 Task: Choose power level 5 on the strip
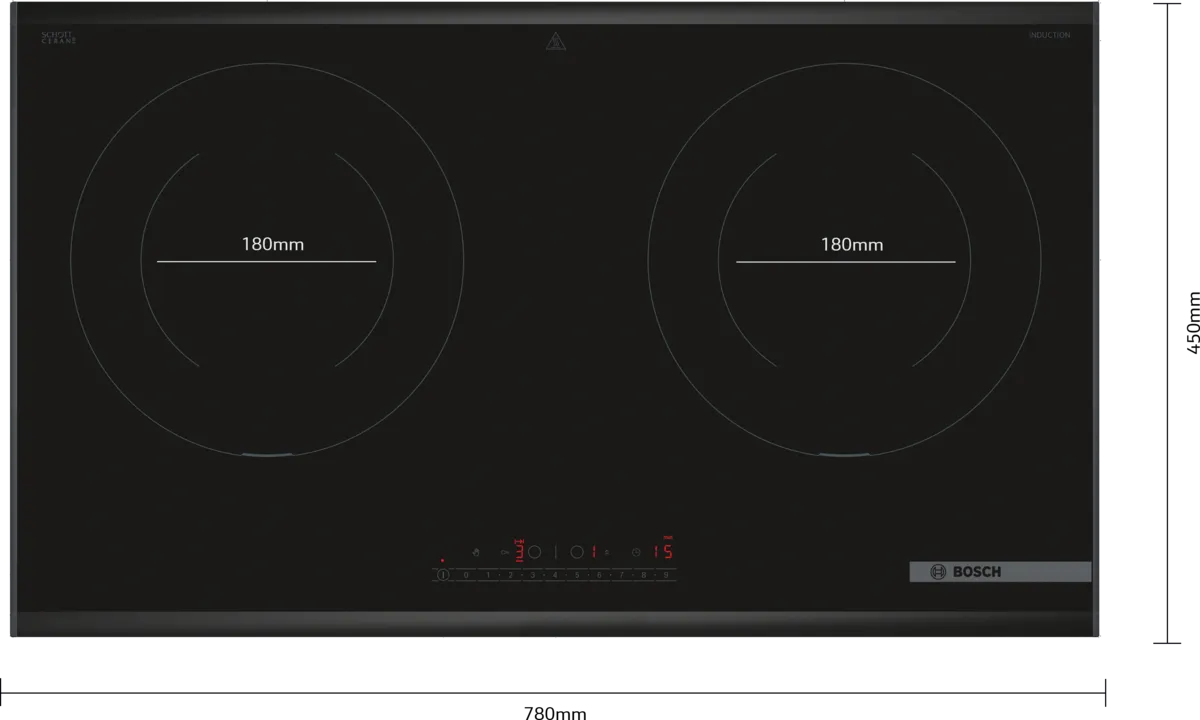click(x=577, y=575)
